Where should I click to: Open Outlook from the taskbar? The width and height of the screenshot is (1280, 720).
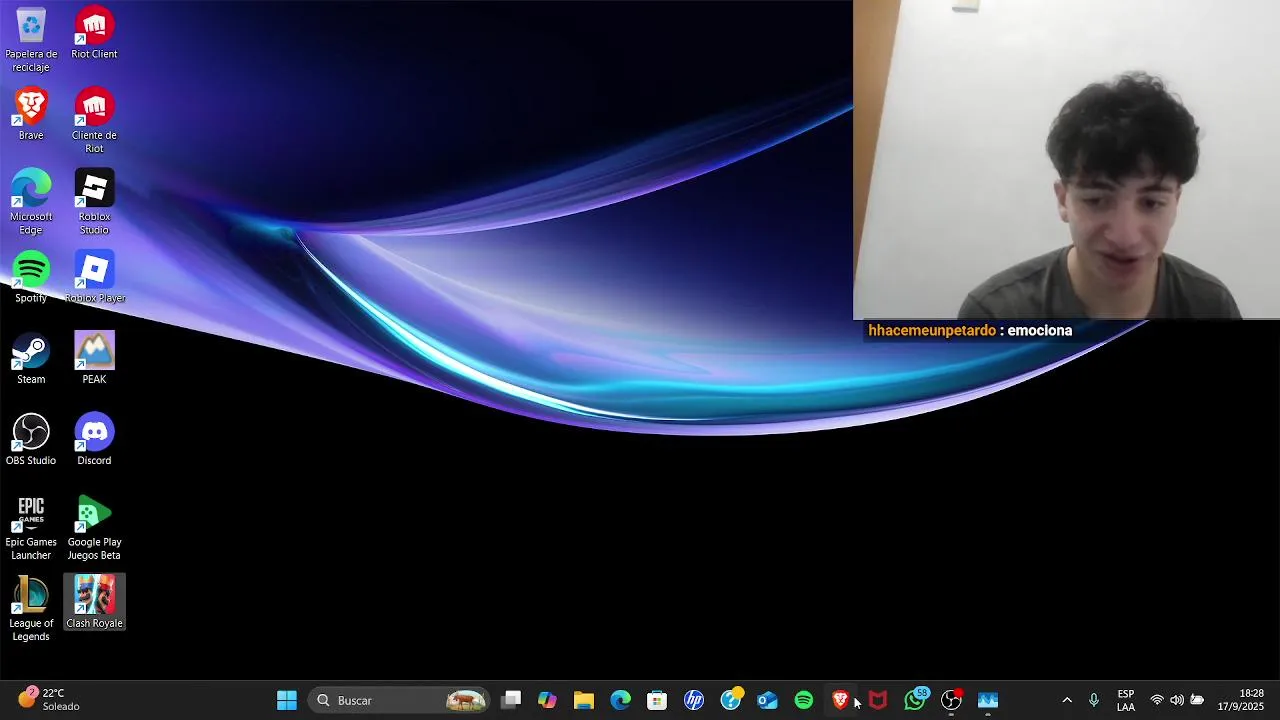[x=767, y=700]
